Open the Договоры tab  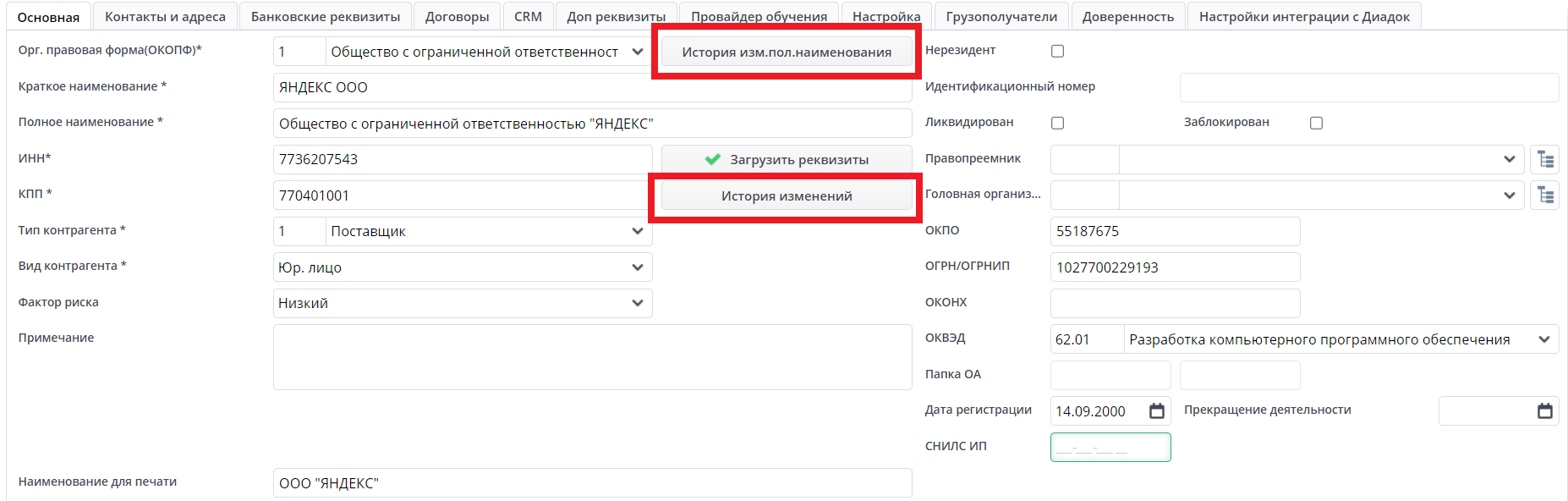(x=457, y=17)
